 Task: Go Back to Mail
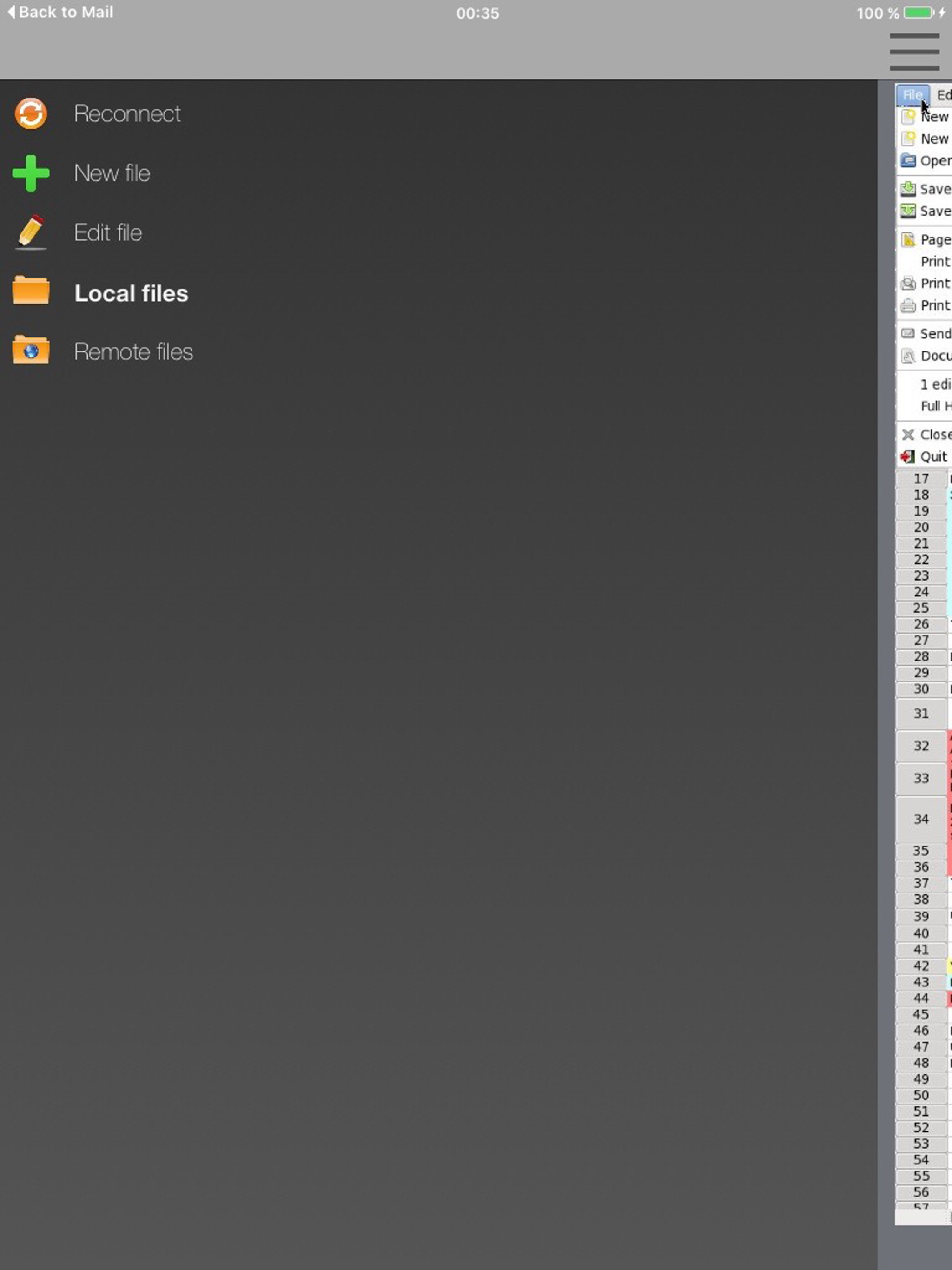(x=60, y=12)
